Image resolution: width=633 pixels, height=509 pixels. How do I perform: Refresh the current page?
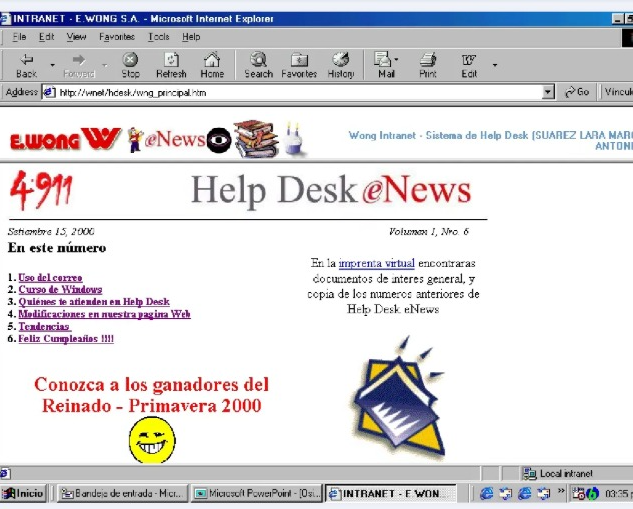coord(171,65)
